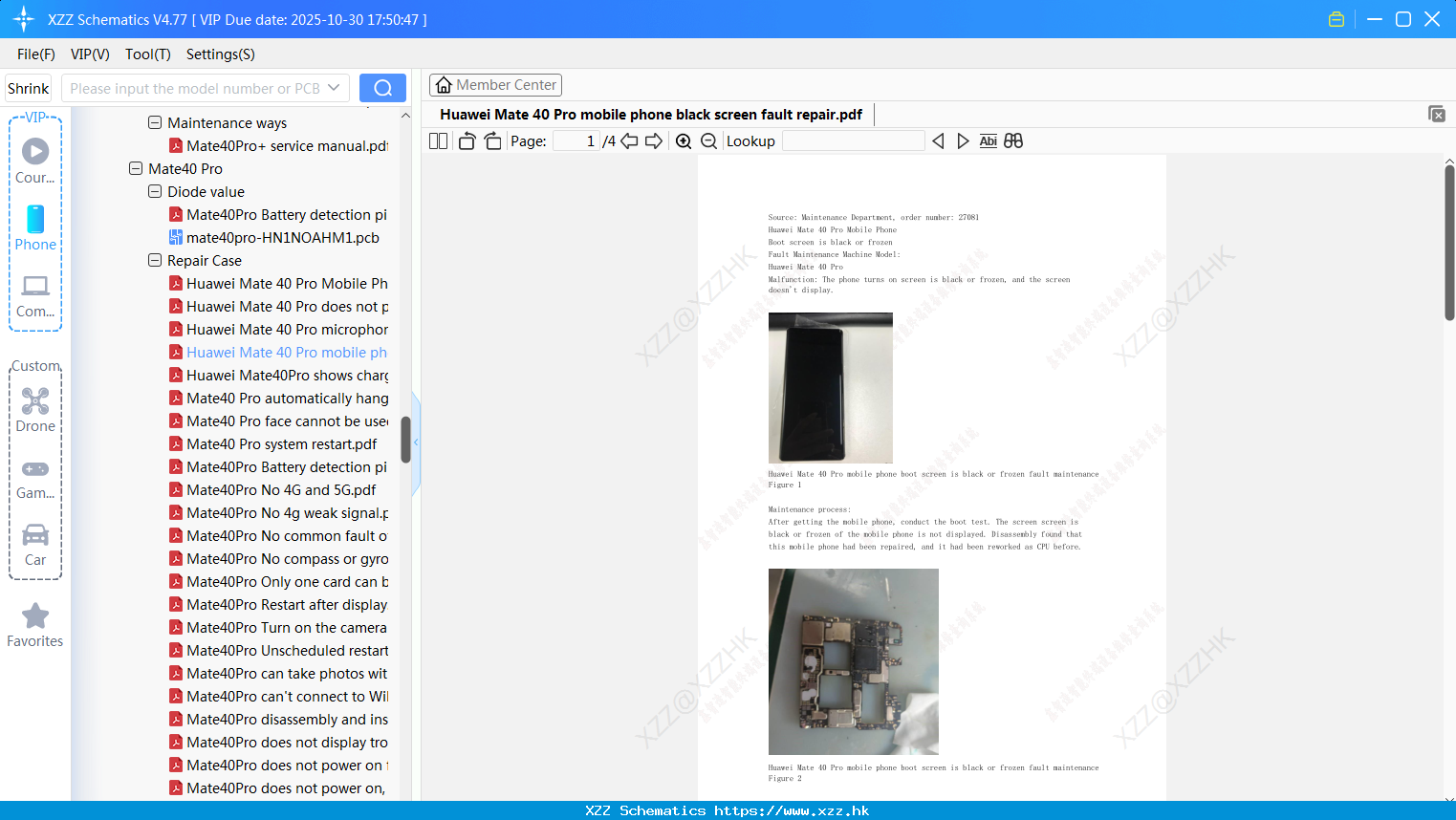Open Huawei Mate 40 Pro microphone file

(x=278, y=329)
